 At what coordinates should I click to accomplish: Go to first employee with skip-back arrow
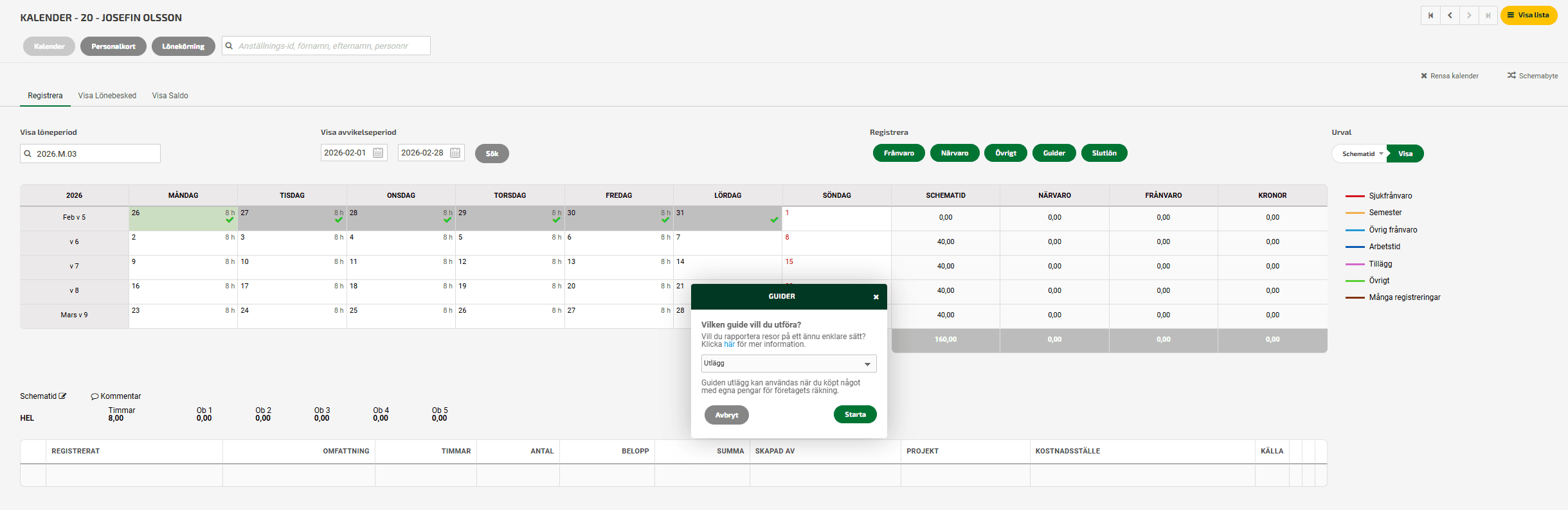pyautogui.click(x=1430, y=15)
